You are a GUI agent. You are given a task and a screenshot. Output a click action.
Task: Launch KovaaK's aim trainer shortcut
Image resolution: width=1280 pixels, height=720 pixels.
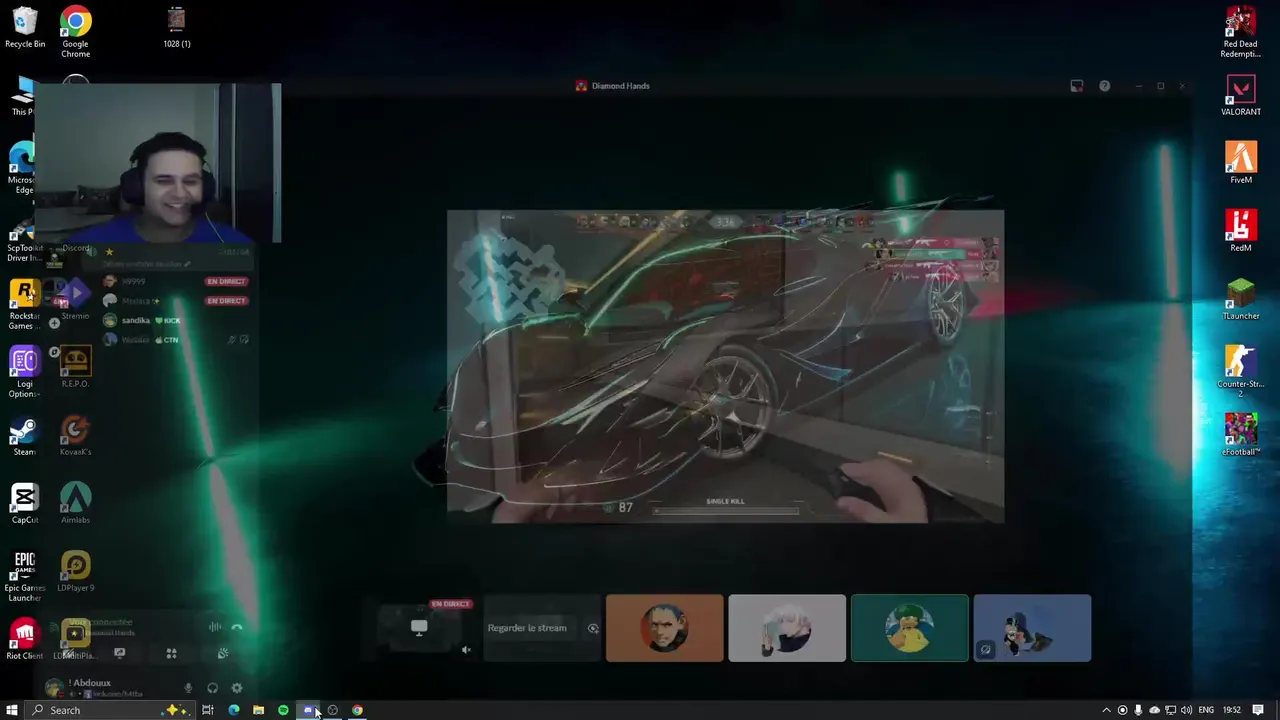[x=75, y=437]
